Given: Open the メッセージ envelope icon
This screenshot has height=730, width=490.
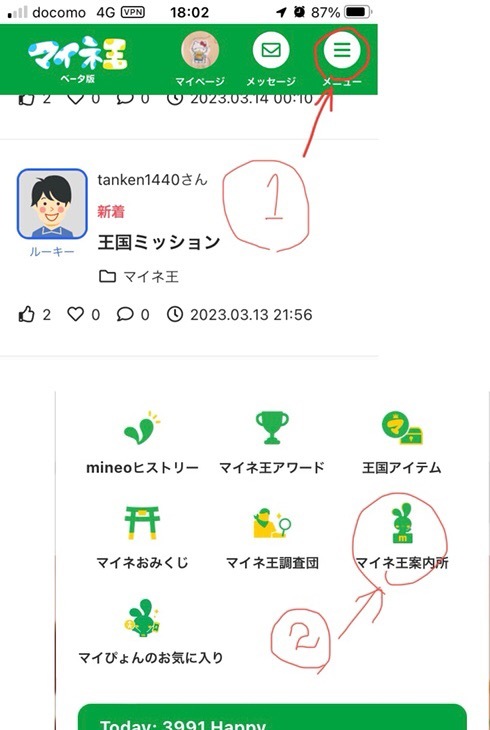Looking at the screenshot, I should coord(271,50).
